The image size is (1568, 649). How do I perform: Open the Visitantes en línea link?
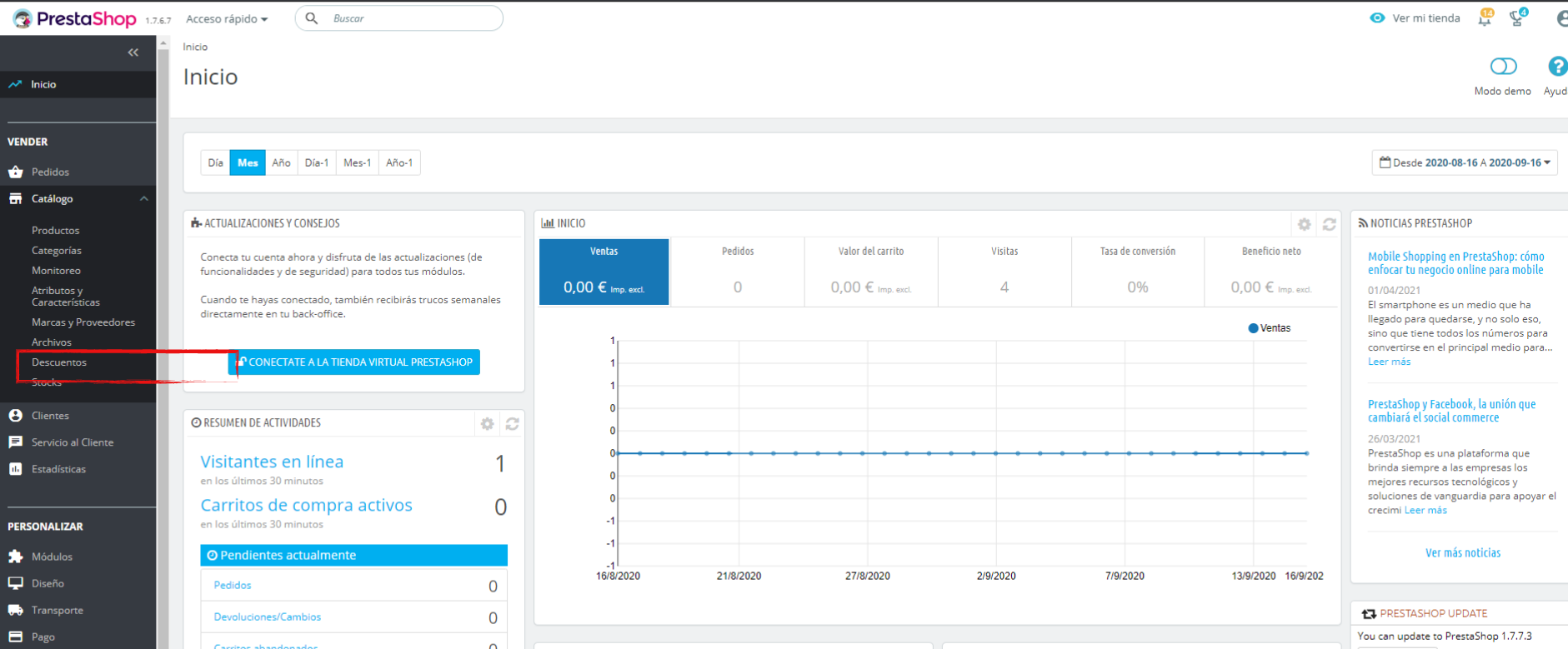click(272, 462)
